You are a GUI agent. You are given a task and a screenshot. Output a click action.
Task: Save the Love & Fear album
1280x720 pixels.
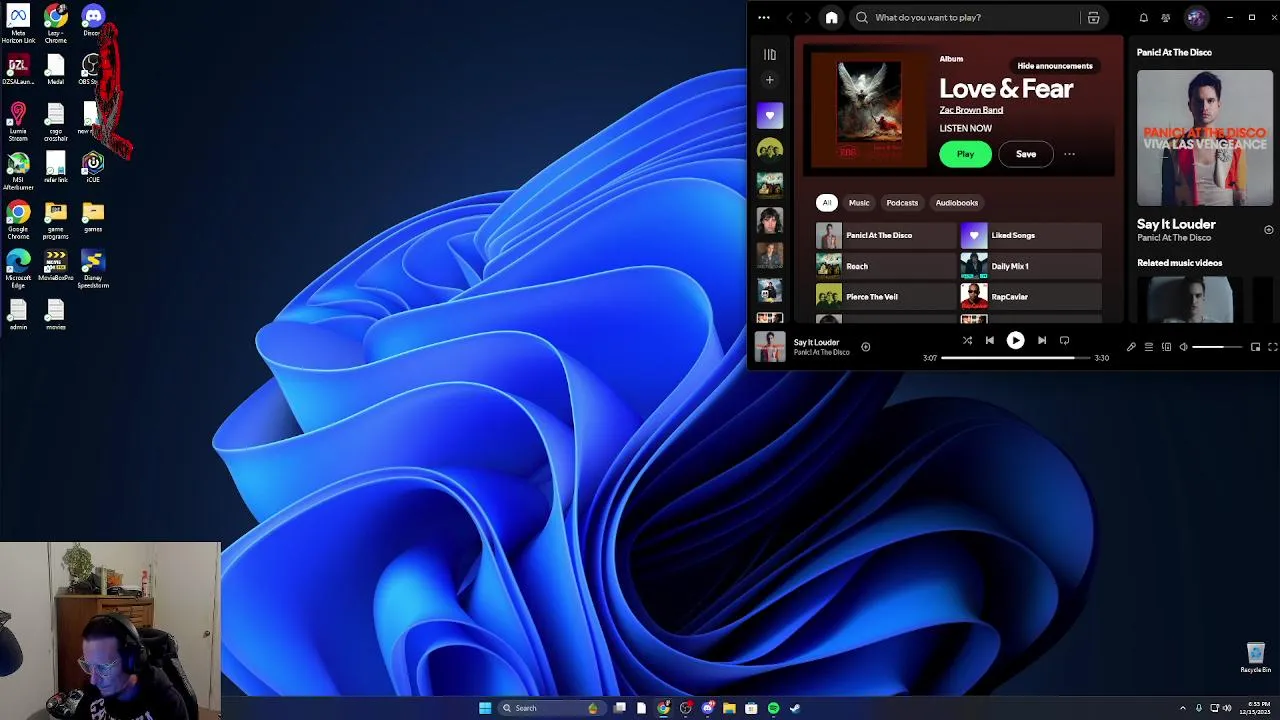tap(1026, 154)
